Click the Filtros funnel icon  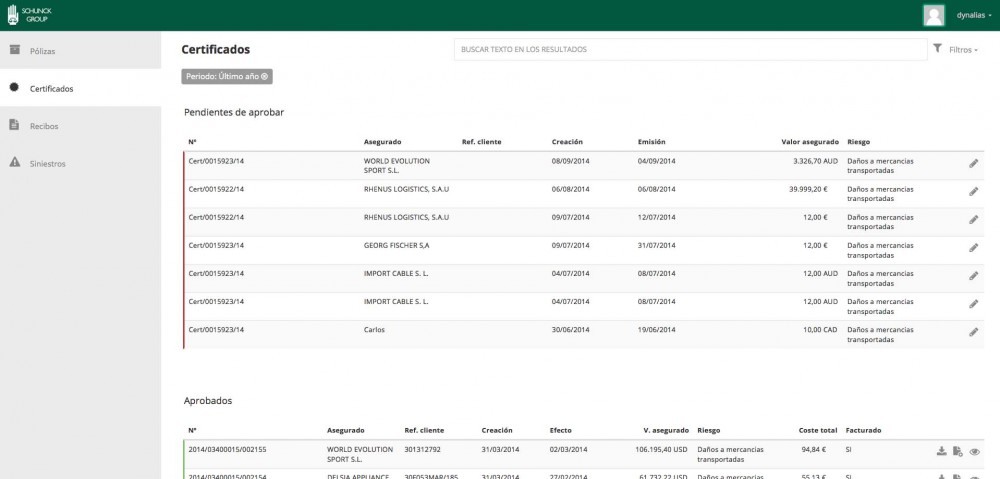[x=937, y=48]
